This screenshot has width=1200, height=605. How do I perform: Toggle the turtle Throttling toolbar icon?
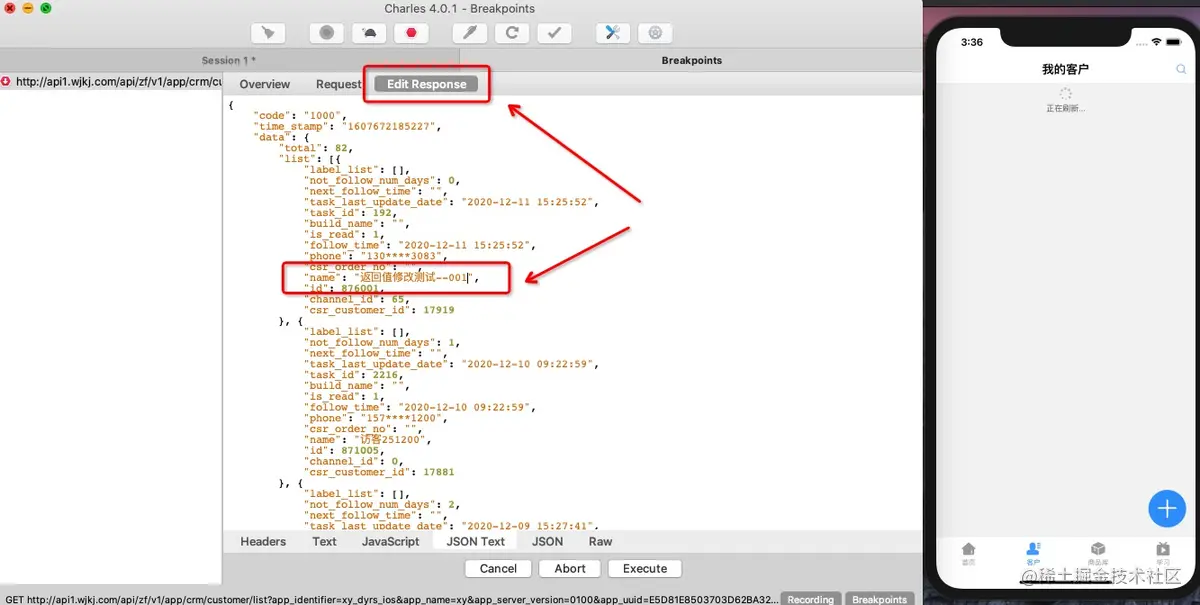tap(369, 33)
